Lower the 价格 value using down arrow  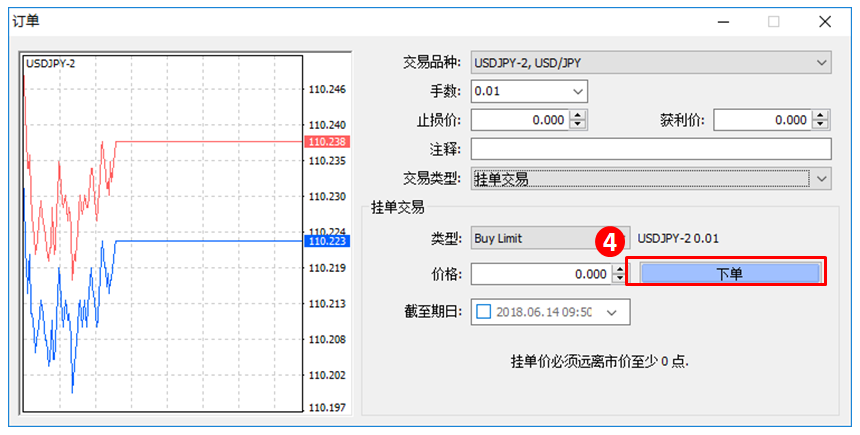[x=618, y=278]
